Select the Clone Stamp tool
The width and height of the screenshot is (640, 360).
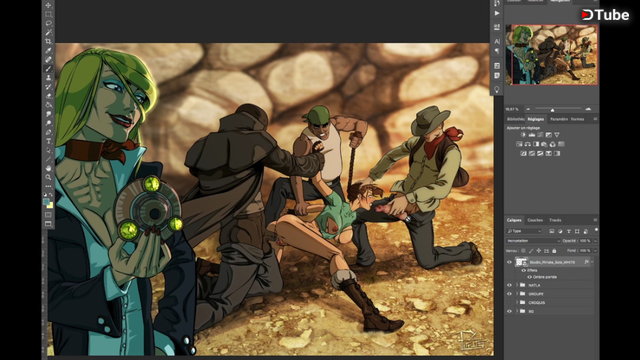click(x=49, y=78)
